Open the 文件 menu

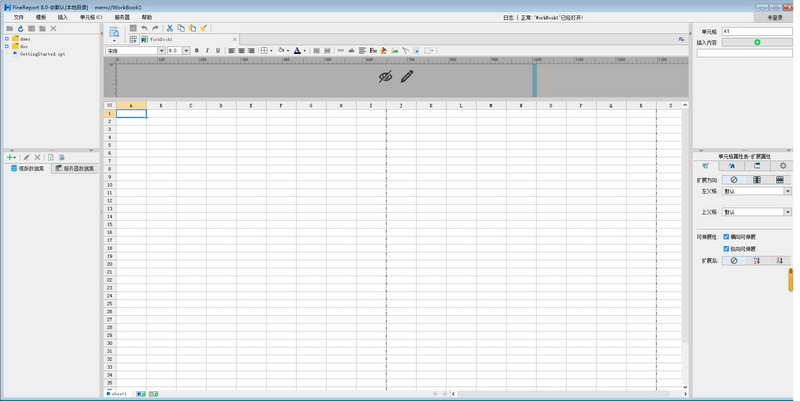(x=19, y=17)
